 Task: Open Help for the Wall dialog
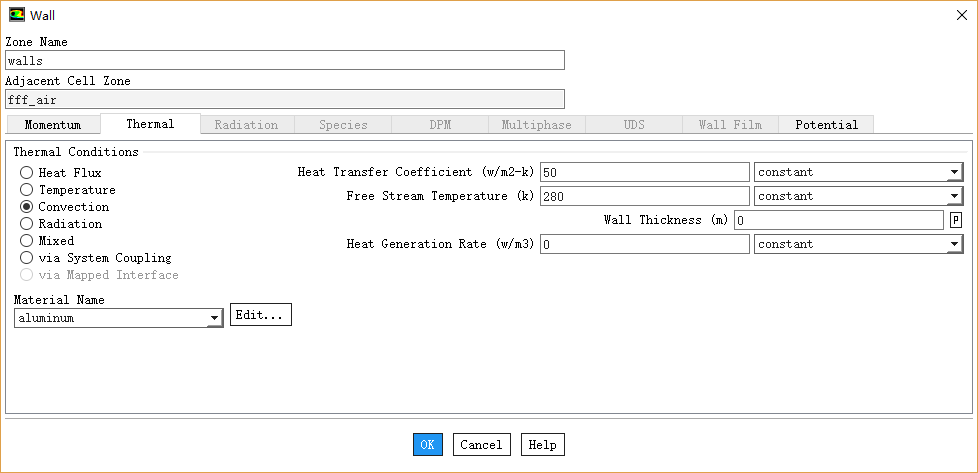point(542,445)
